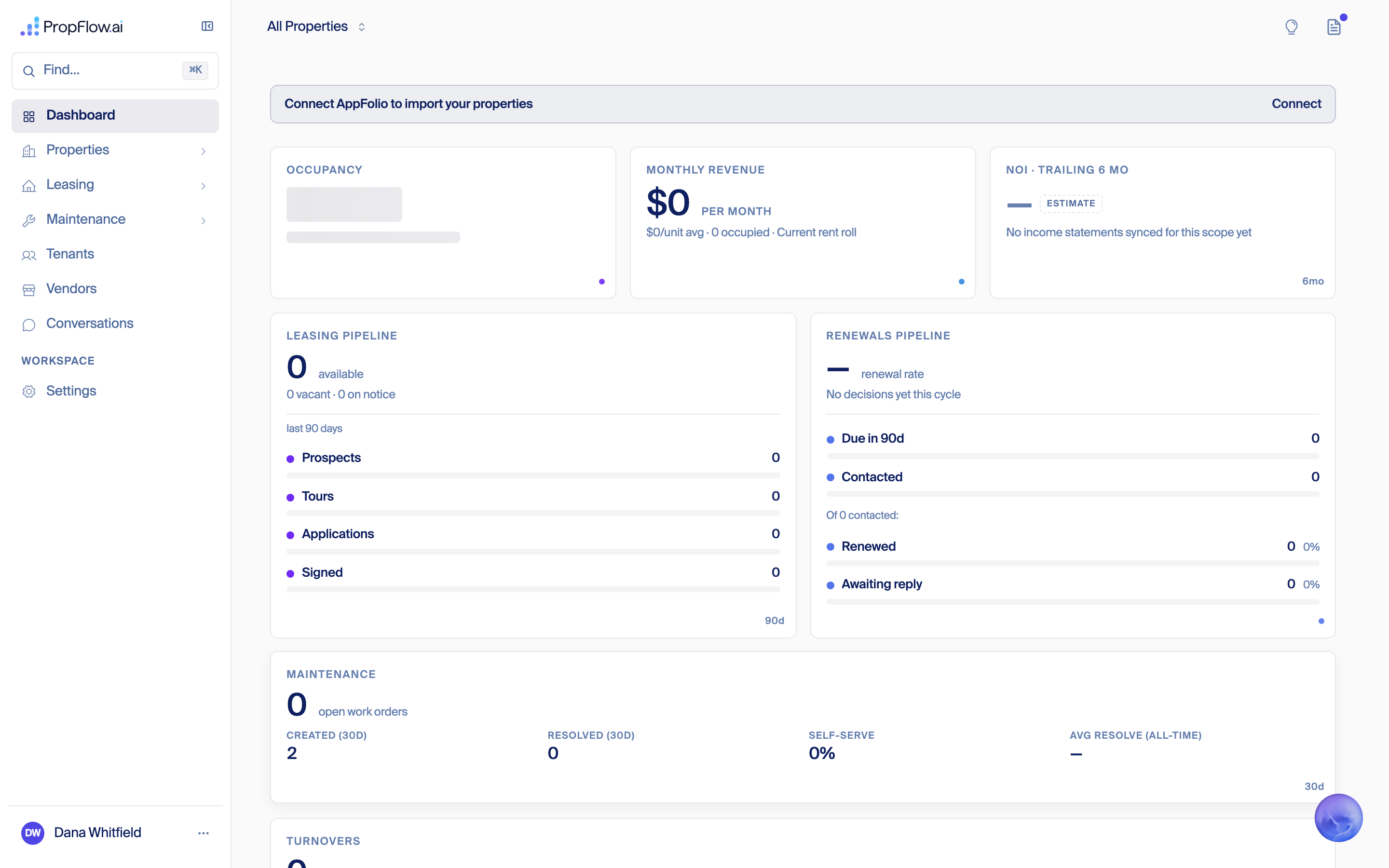Click Created (30D) value 2
1389x868 pixels.
(292, 753)
